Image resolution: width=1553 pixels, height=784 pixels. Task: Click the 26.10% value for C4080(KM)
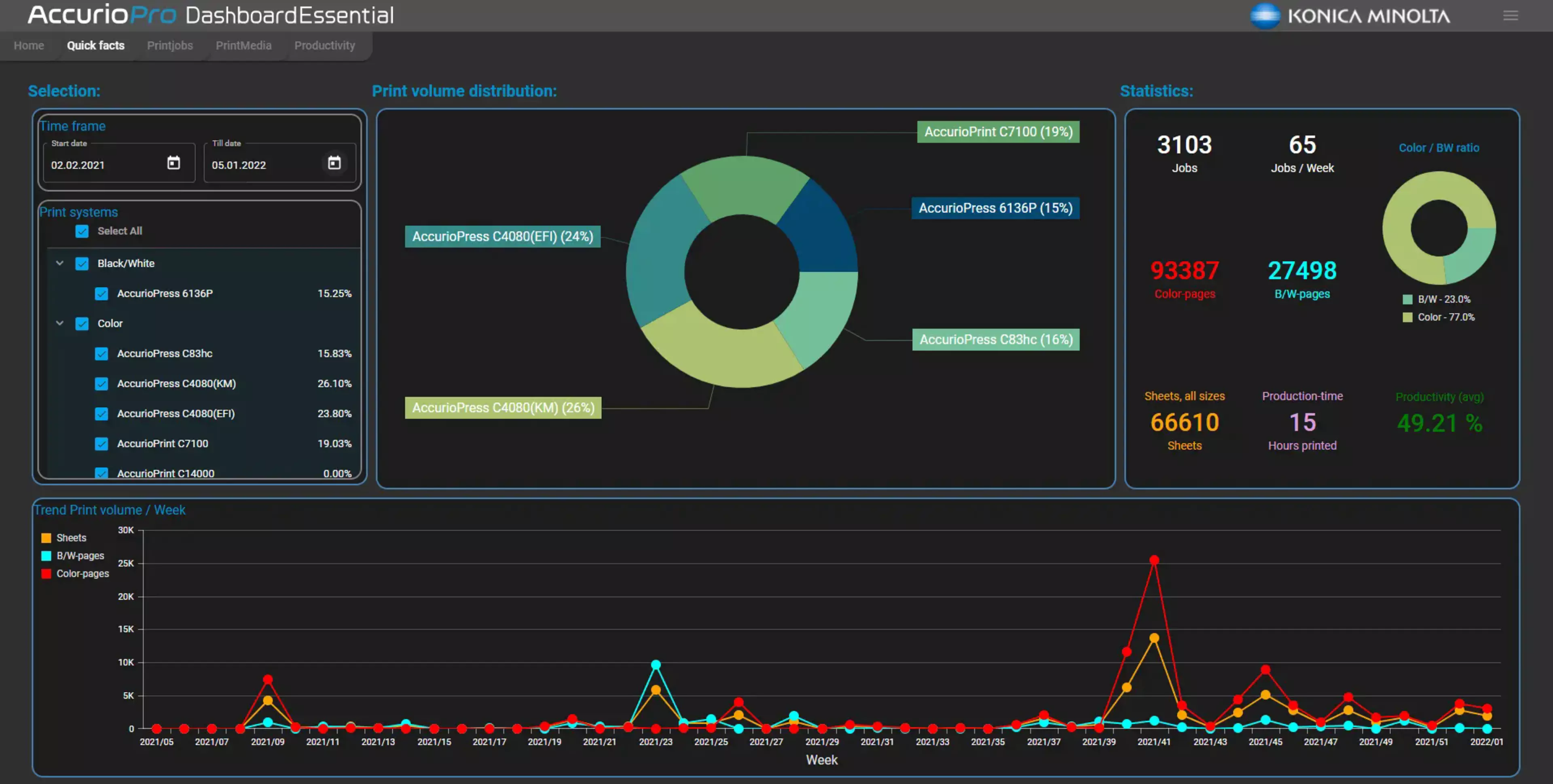tap(334, 384)
